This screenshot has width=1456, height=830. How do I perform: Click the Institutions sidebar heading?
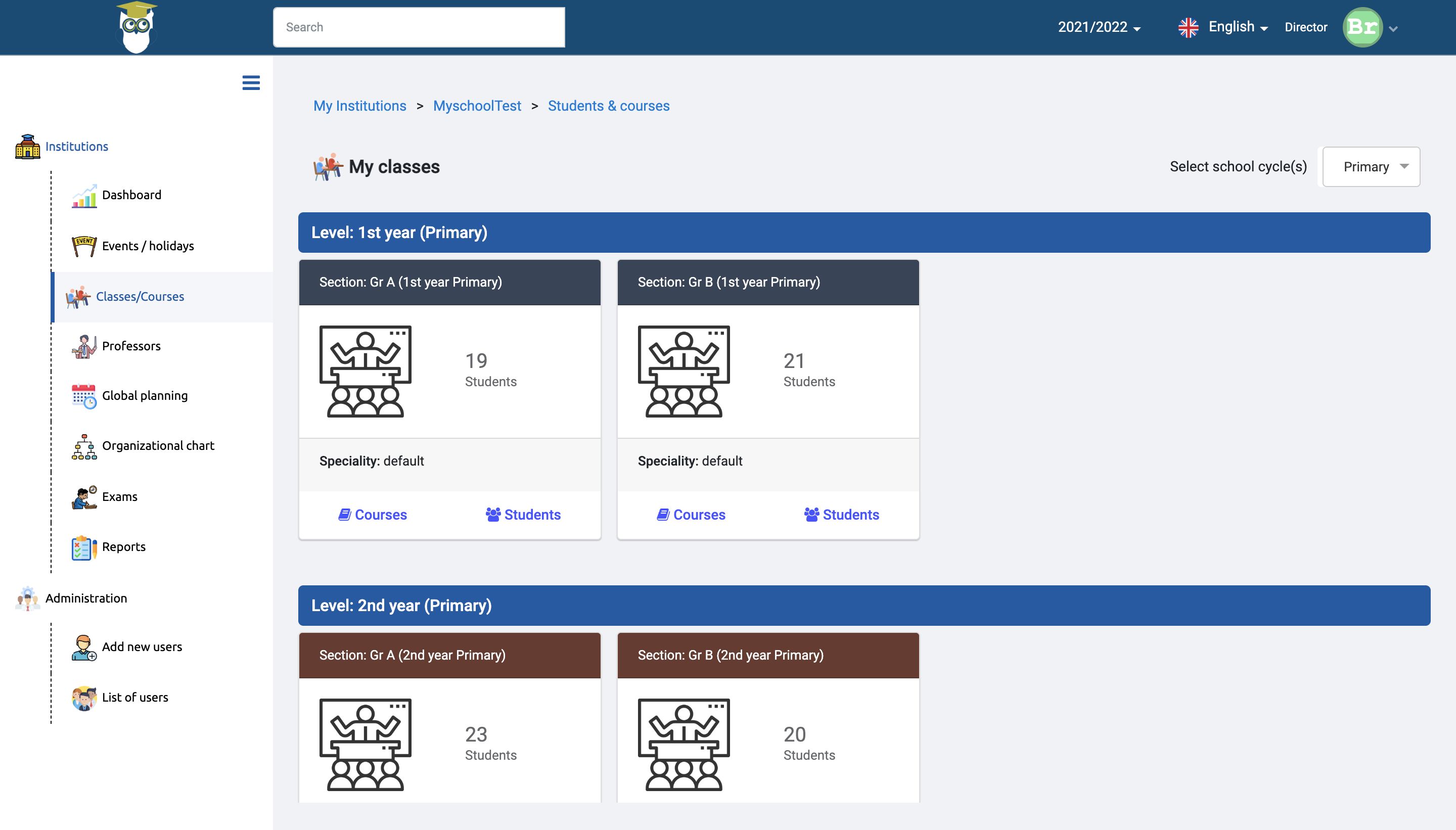coord(77,147)
